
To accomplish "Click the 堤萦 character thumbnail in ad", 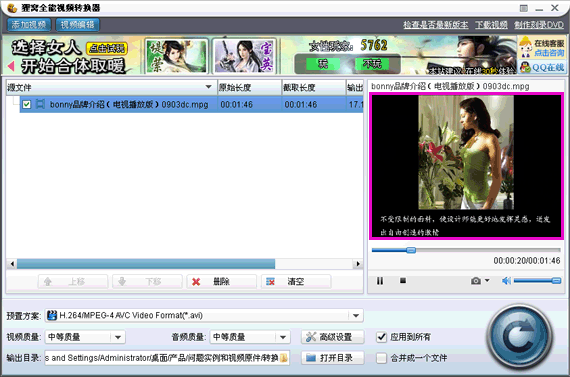I will click(x=176, y=56).
